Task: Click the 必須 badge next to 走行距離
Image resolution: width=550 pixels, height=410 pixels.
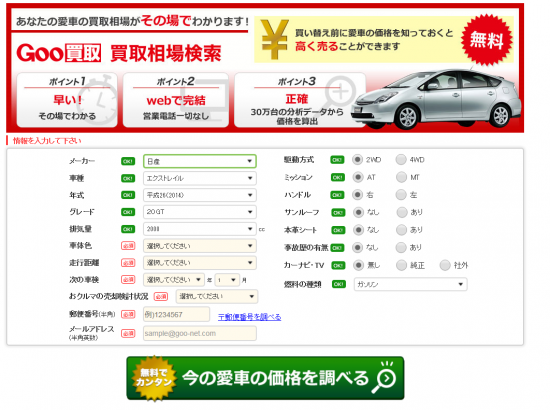Action: (128, 263)
